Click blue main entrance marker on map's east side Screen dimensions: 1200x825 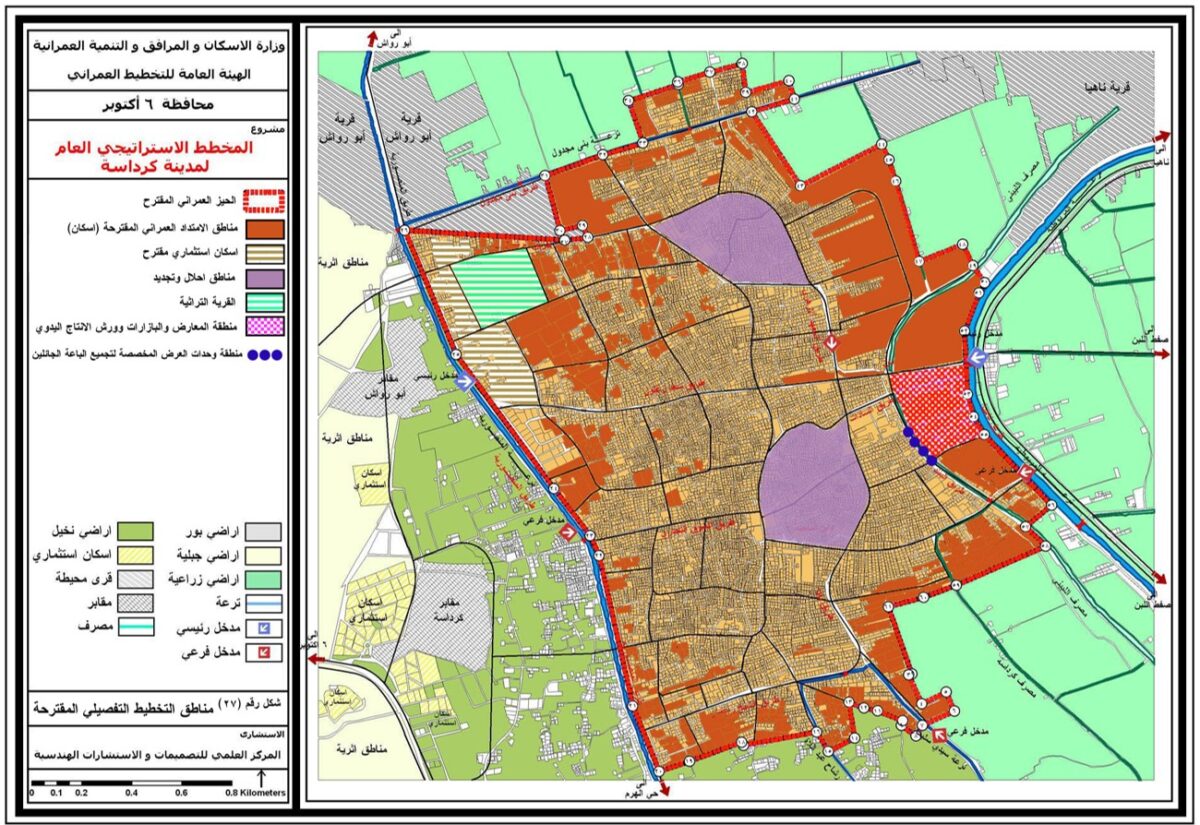tap(977, 359)
